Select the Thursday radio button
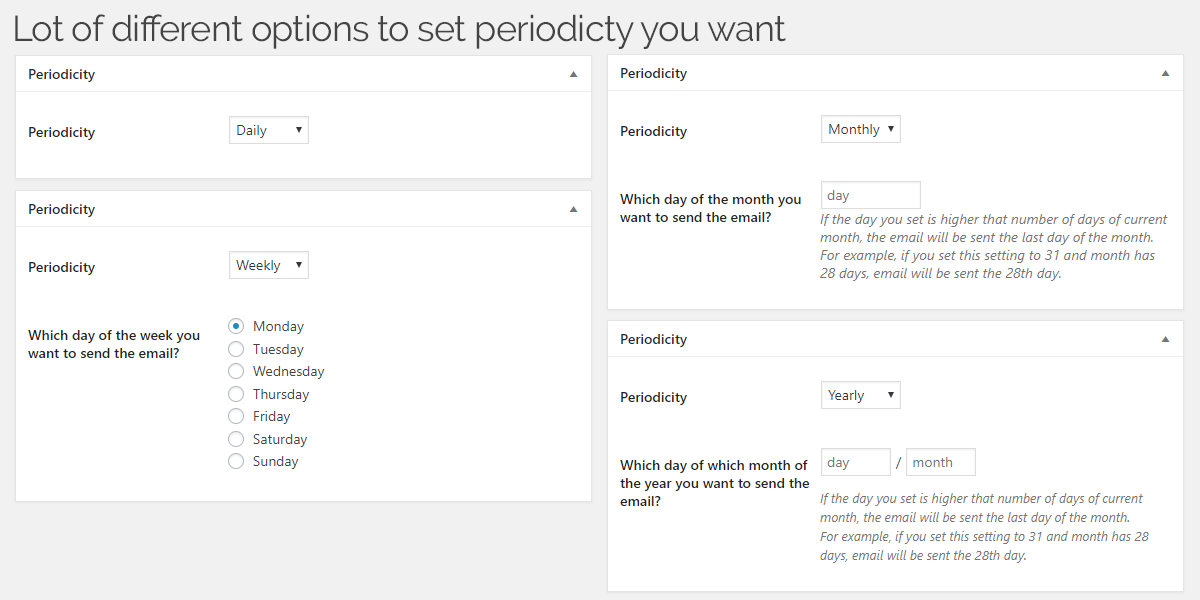Viewport: 1200px width, 600px height. [236, 394]
